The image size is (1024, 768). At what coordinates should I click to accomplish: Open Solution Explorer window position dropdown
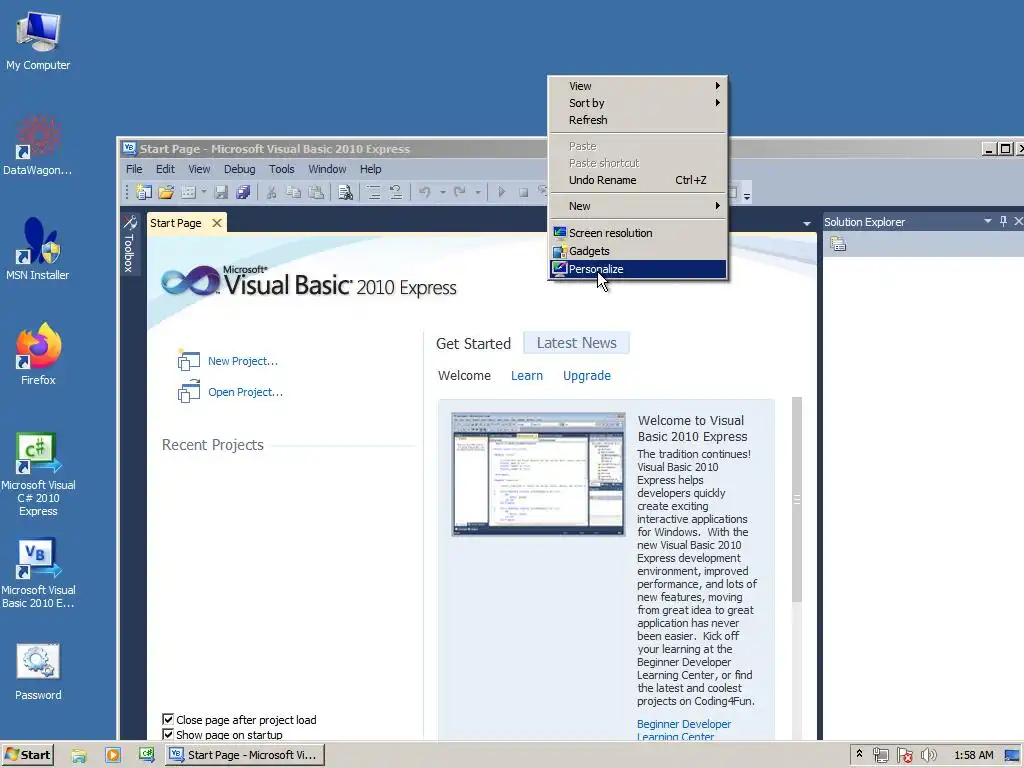[987, 221]
